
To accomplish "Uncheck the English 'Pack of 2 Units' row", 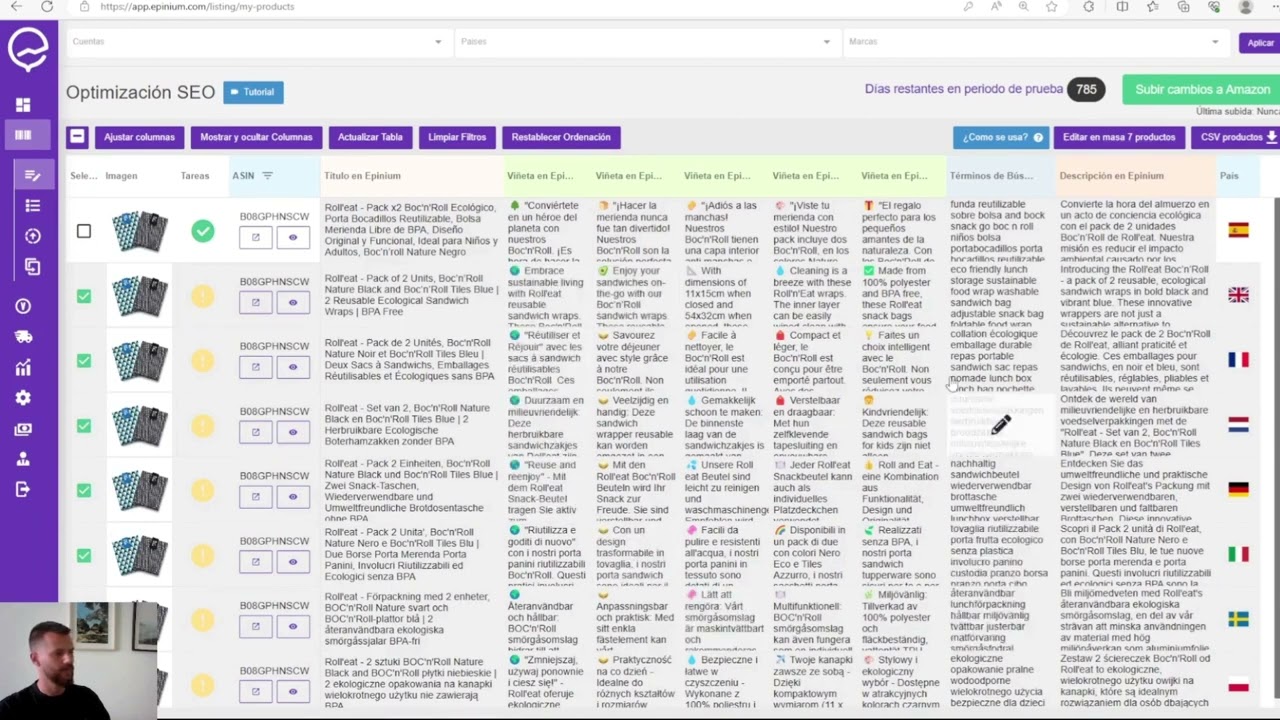I will pos(84,296).
